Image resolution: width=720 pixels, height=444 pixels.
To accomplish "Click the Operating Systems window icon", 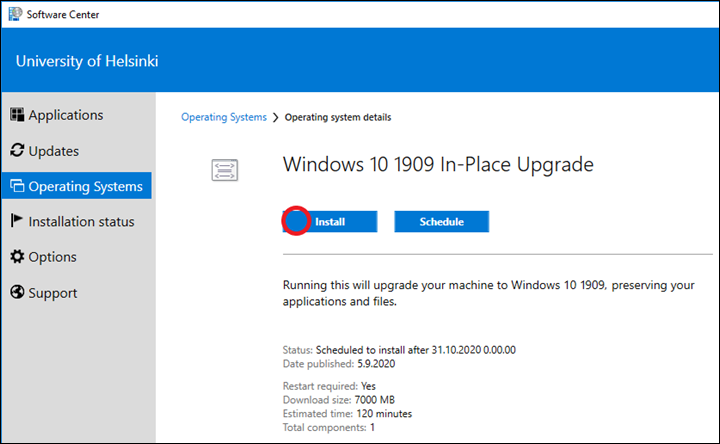I will point(17,185).
